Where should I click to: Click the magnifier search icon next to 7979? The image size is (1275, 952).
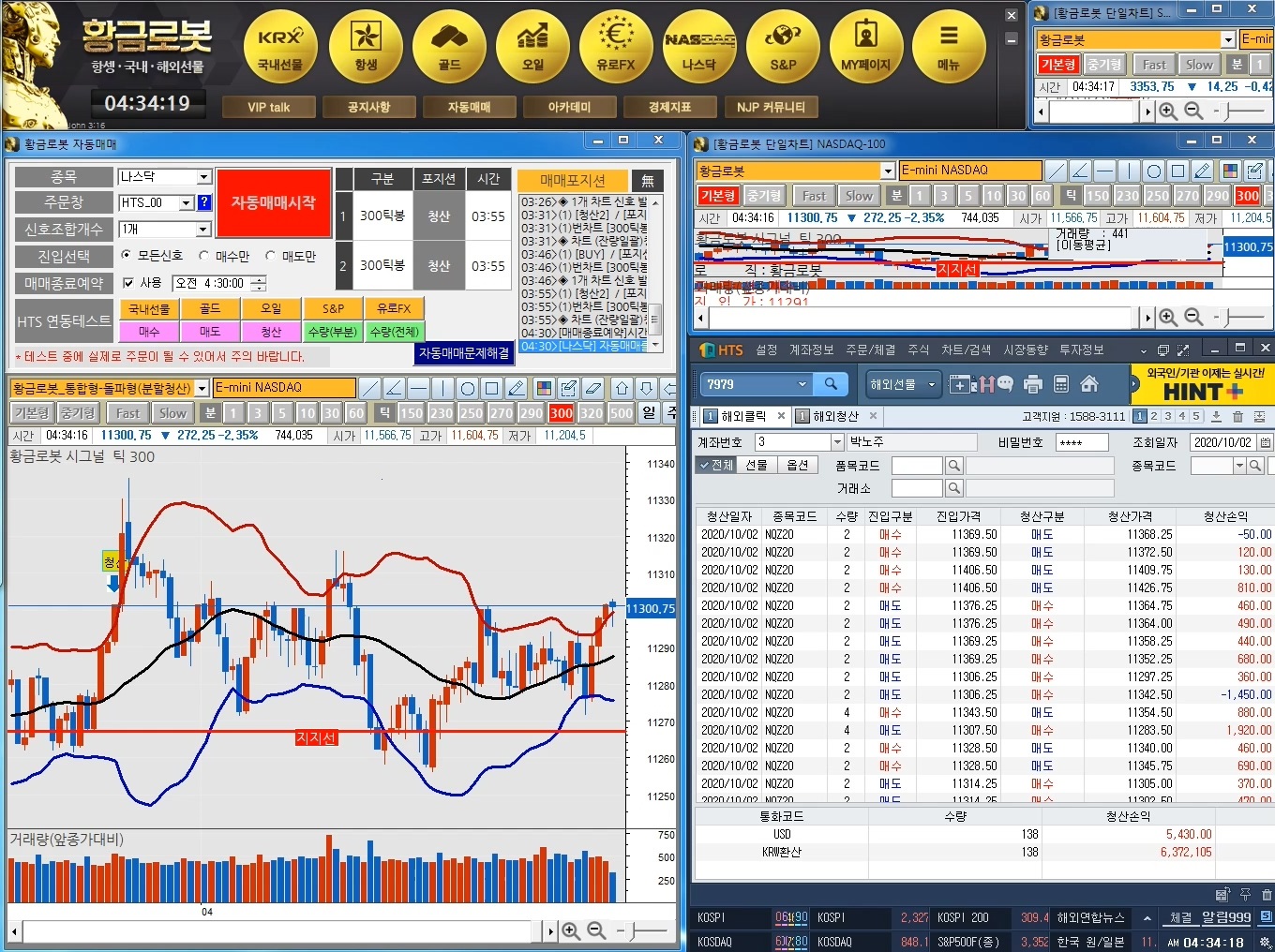click(831, 384)
